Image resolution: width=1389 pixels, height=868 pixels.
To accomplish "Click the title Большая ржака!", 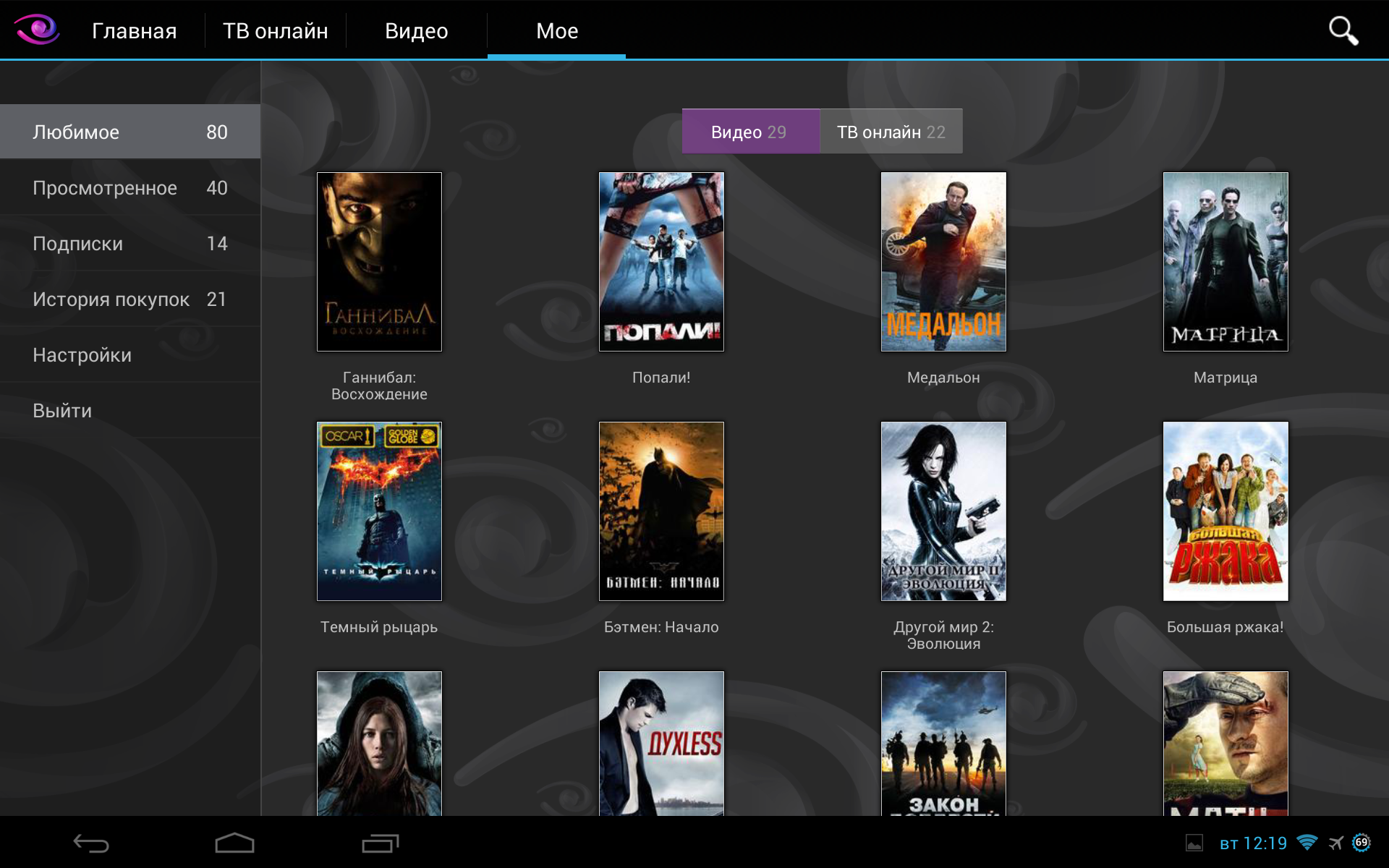I will point(1226,627).
